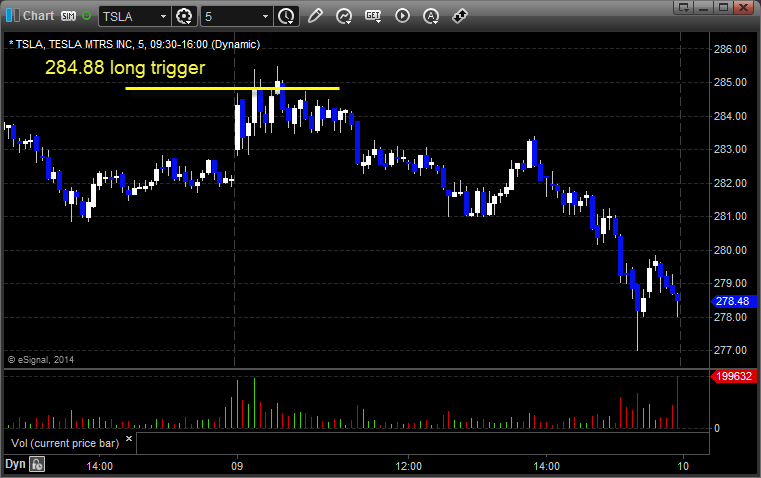Maximize the chart window
Viewport: 761px width, 478px height.
point(723,7)
